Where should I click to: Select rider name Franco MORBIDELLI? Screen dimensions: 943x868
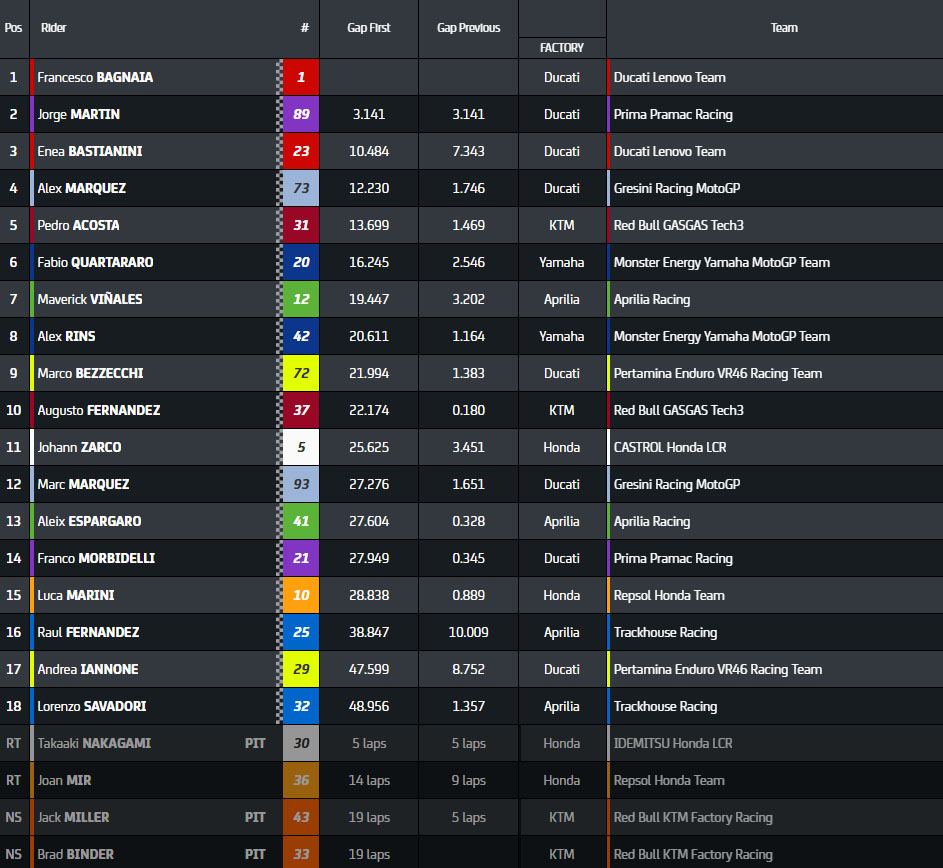(x=96, y=558)
